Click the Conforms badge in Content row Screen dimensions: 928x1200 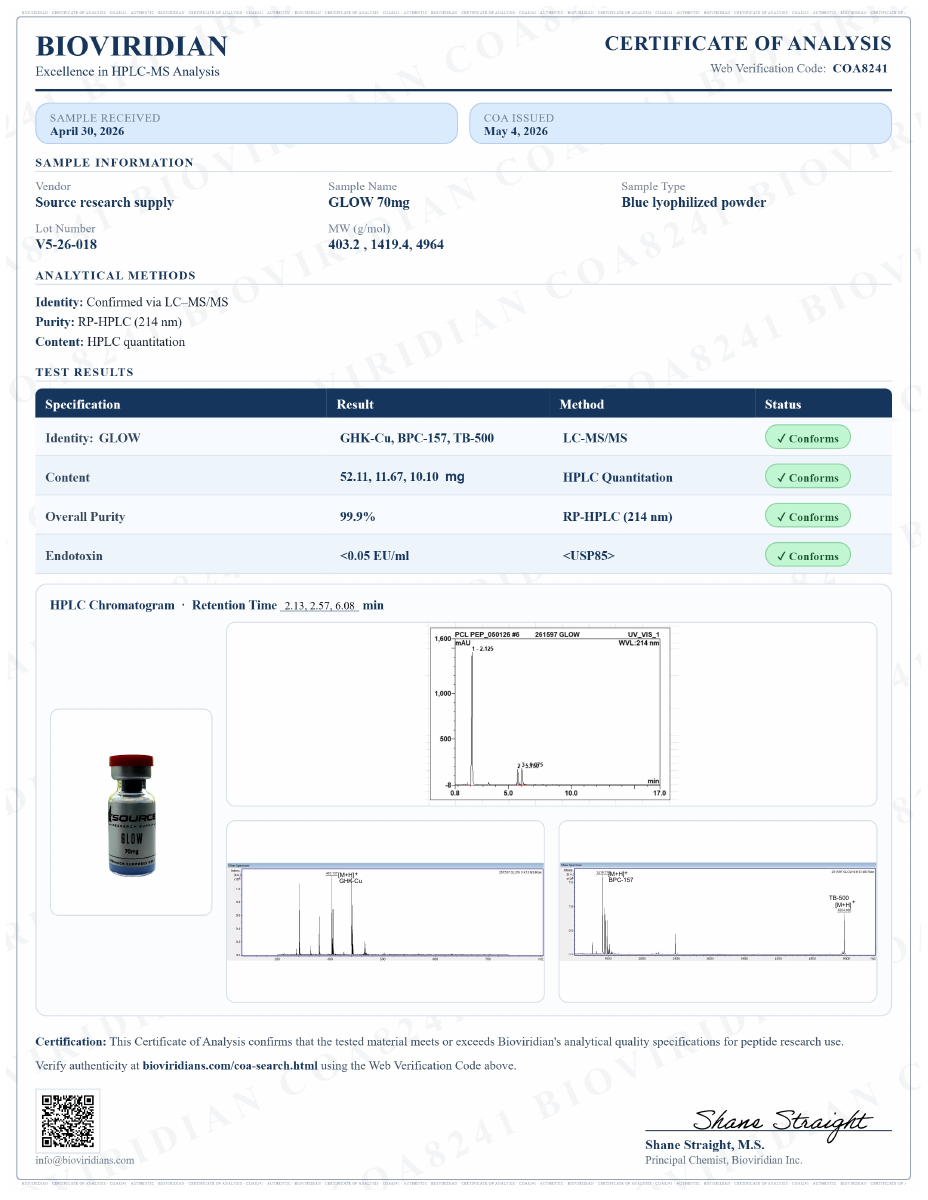[x=808, y=477]
